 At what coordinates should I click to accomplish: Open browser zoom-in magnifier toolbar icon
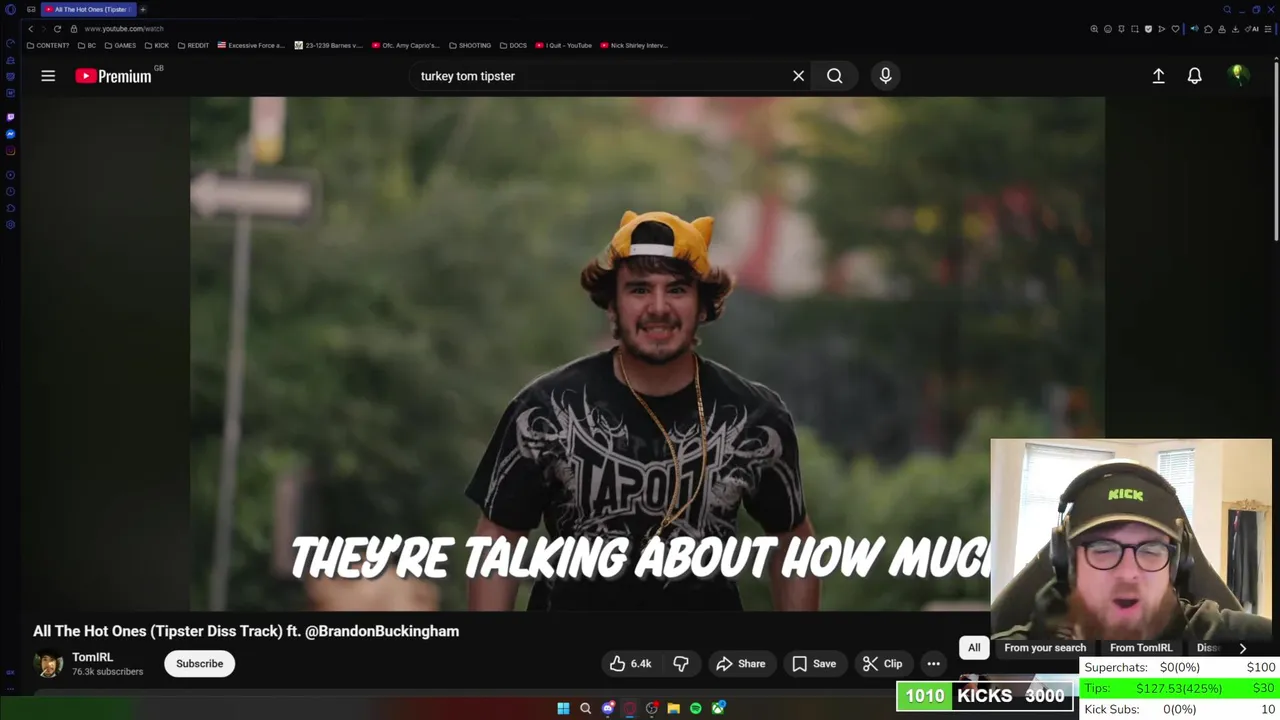1094,29
